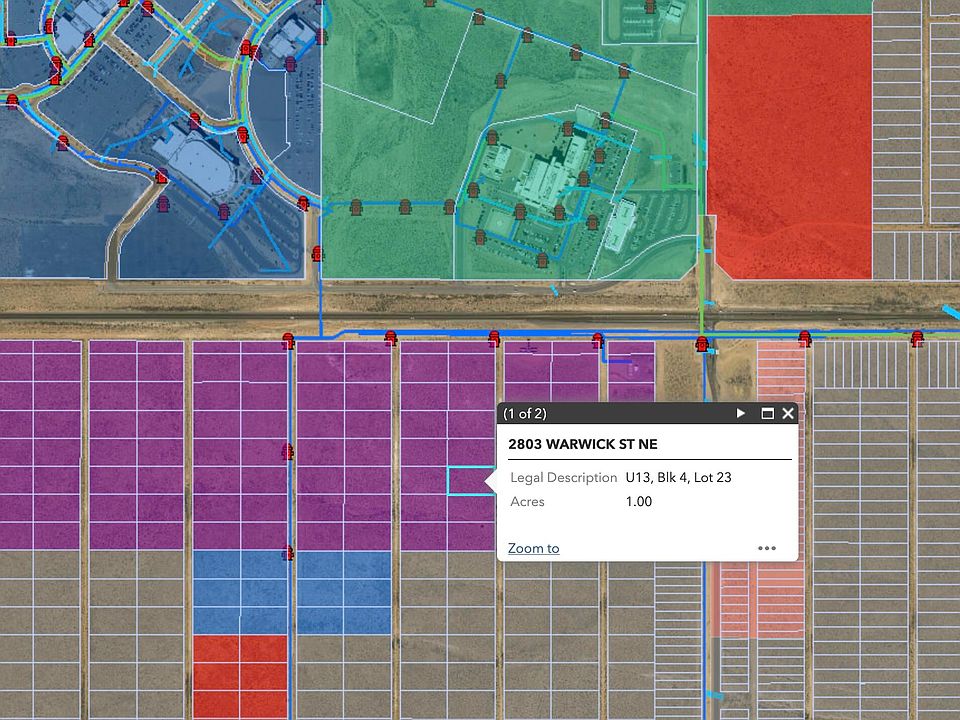Click the Legal Description field label

click(x=563, y=478)
